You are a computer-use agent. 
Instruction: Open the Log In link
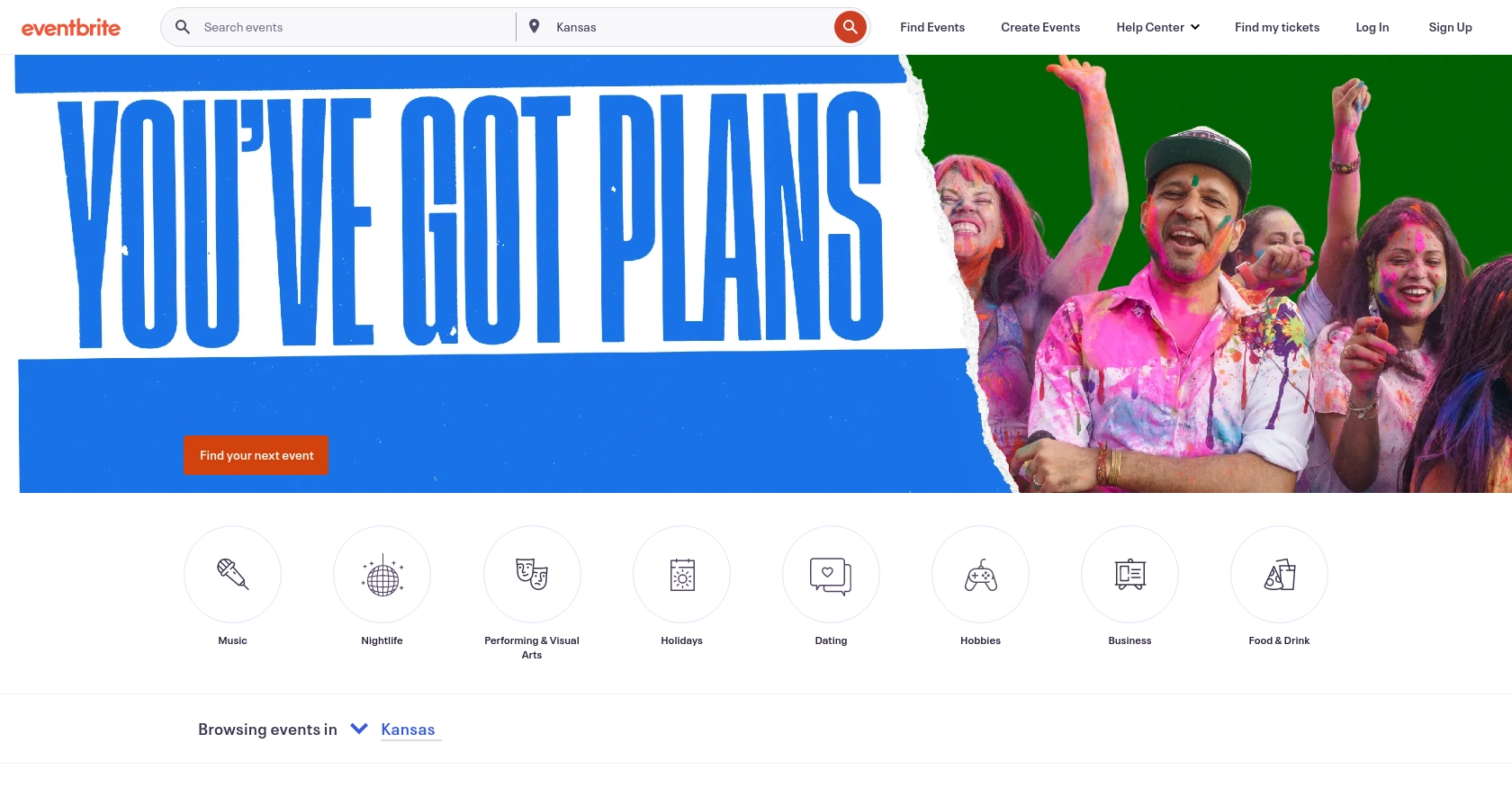click(x=1372, y=27)
